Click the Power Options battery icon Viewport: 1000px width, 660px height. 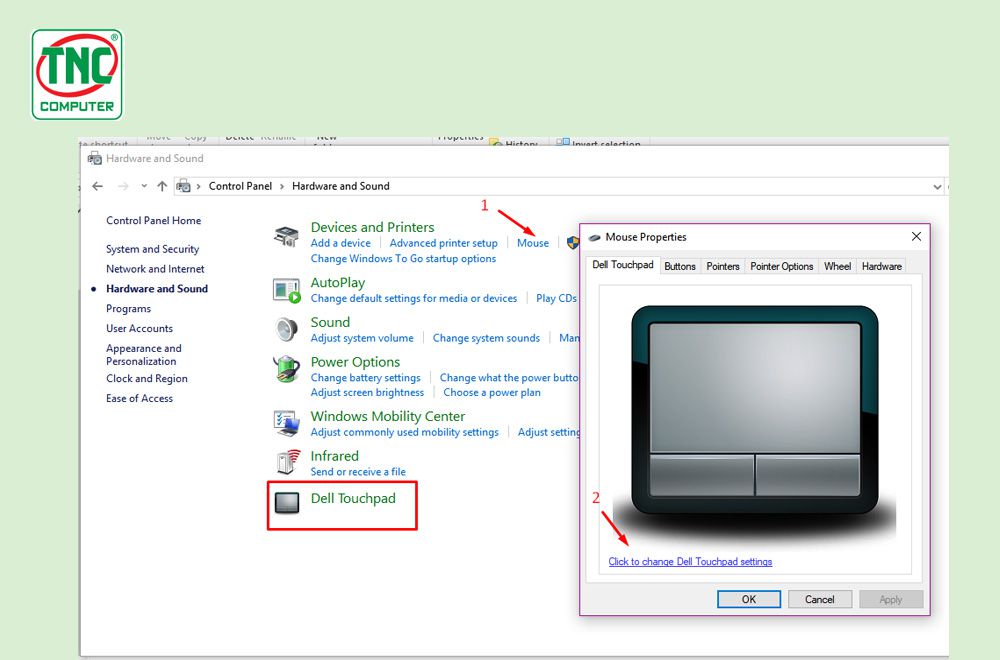point(286,369)
